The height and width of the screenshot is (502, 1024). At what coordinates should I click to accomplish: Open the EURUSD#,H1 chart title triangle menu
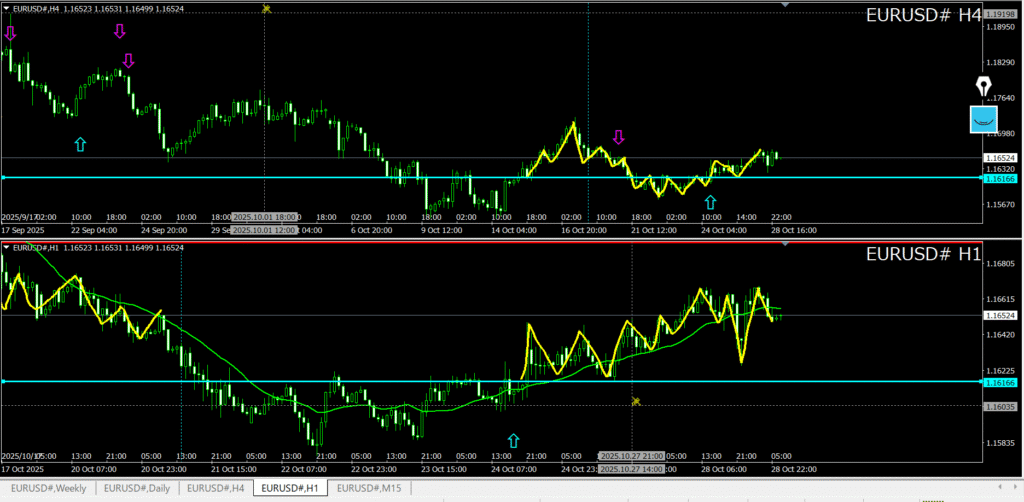(7, 247)
